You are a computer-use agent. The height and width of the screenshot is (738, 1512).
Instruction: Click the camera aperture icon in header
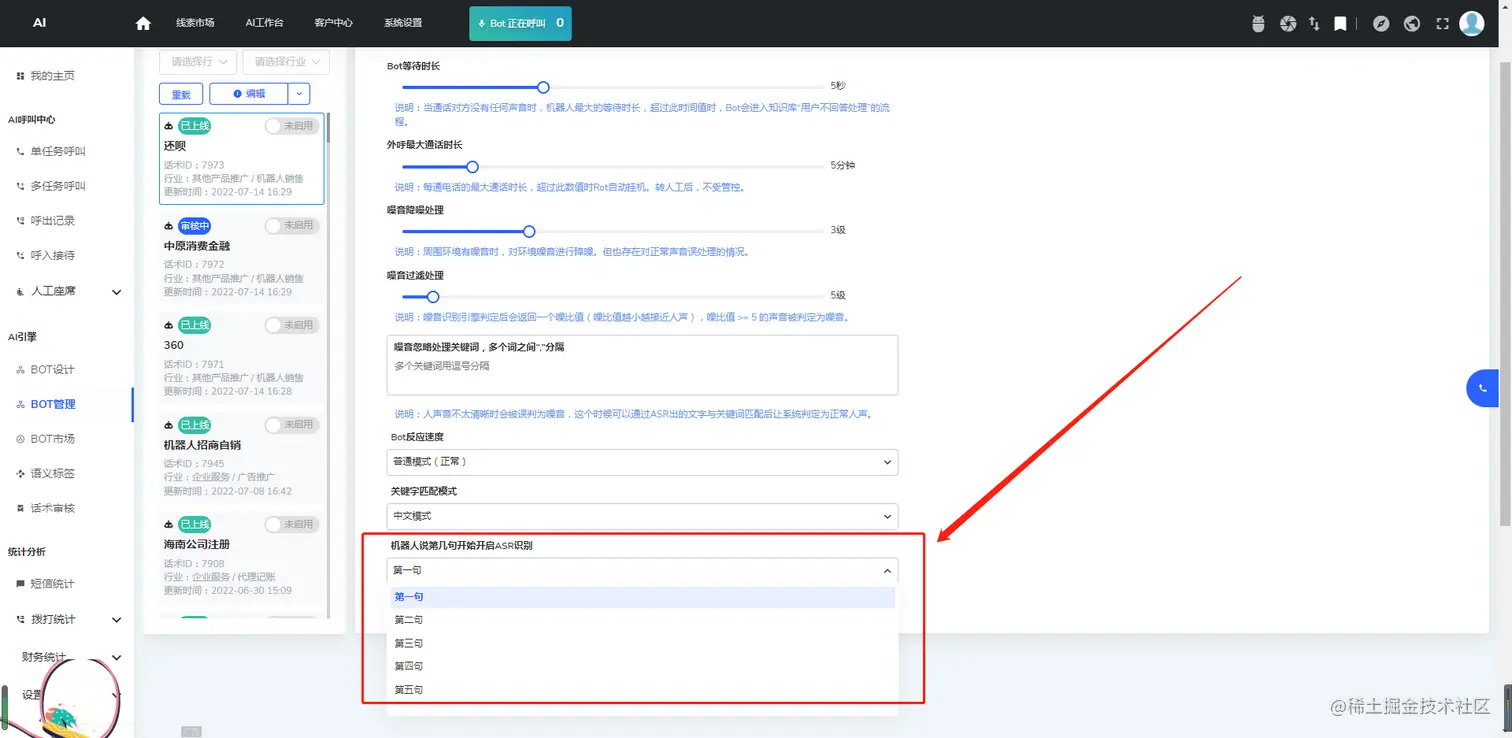coord(1288,23)
